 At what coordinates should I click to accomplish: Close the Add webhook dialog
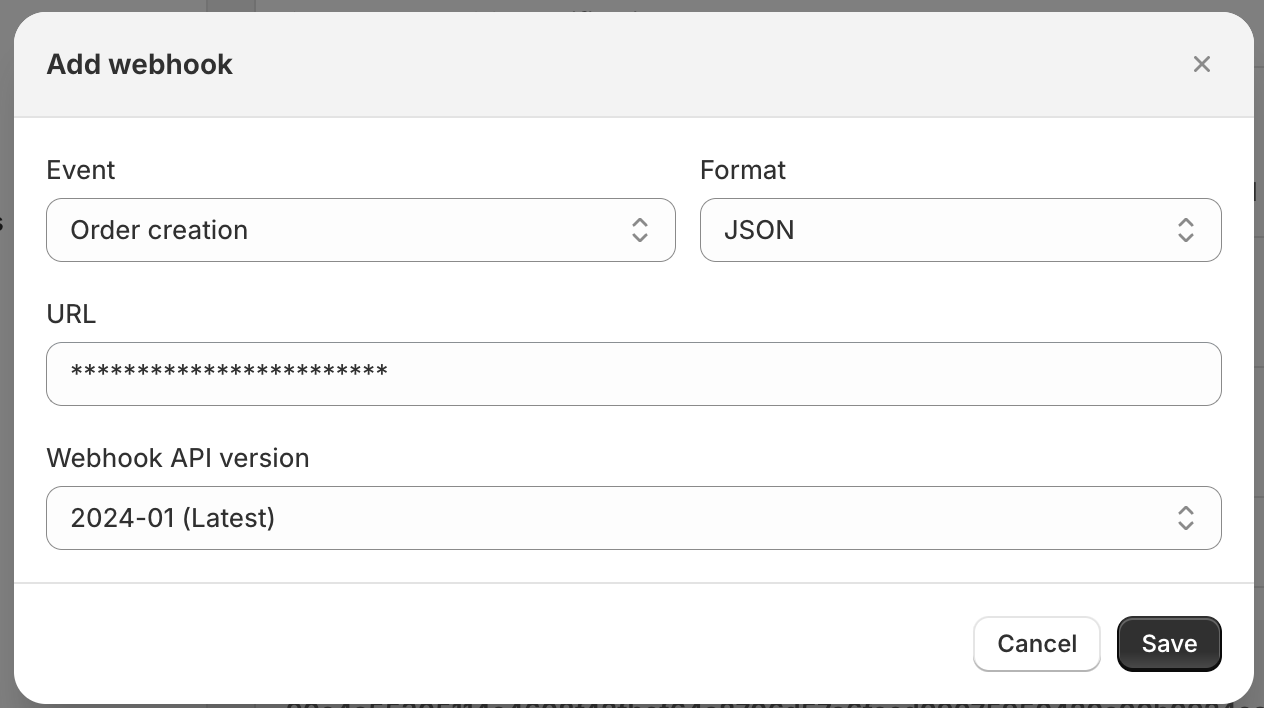1201,64
